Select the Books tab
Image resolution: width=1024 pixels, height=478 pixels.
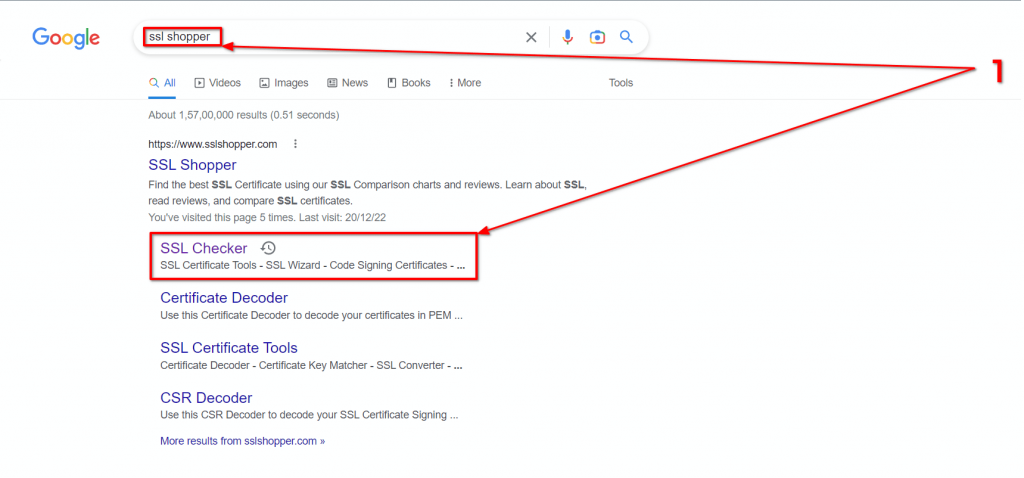click(409, 83)
